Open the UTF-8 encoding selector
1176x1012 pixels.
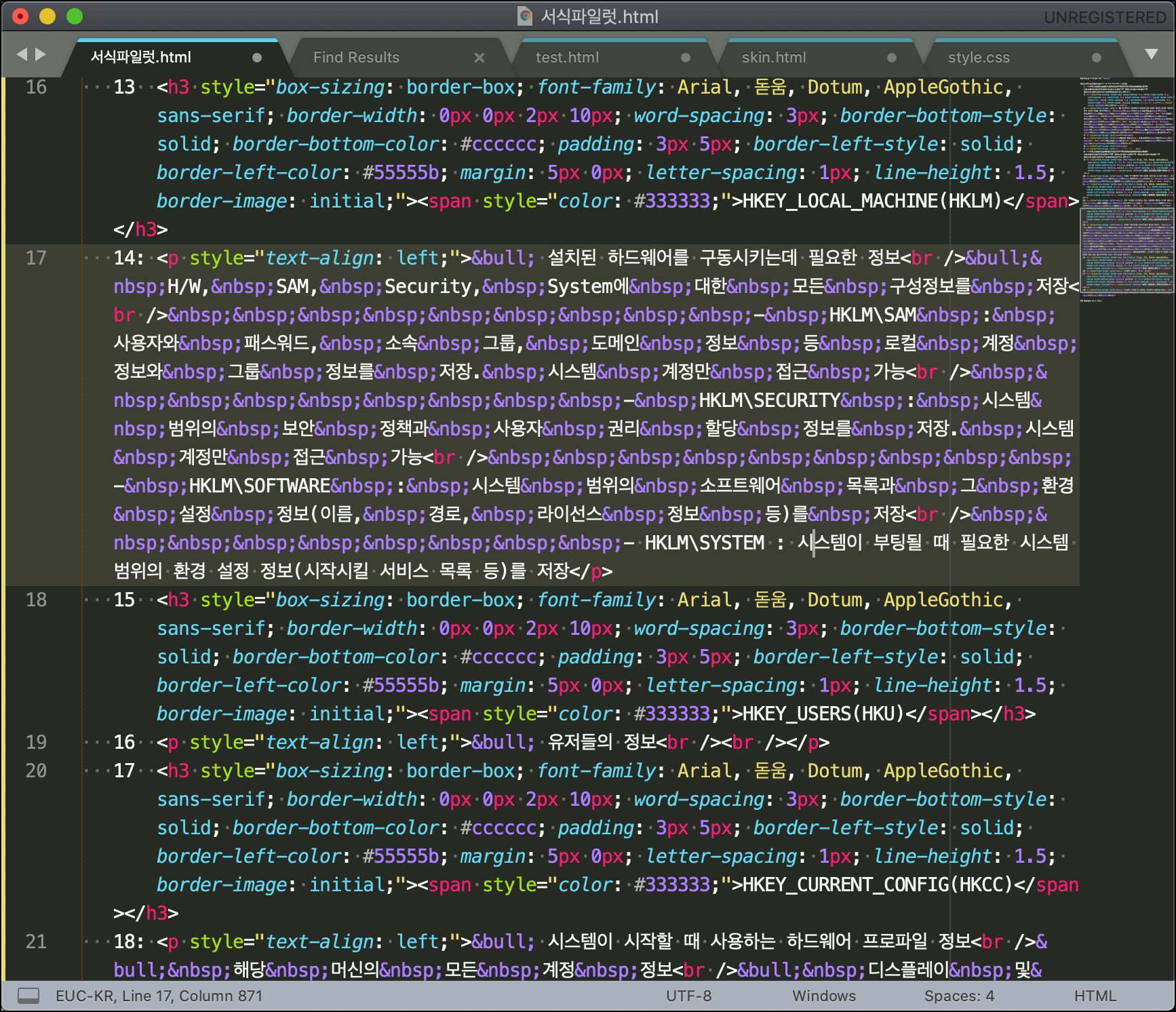[688, 996]
